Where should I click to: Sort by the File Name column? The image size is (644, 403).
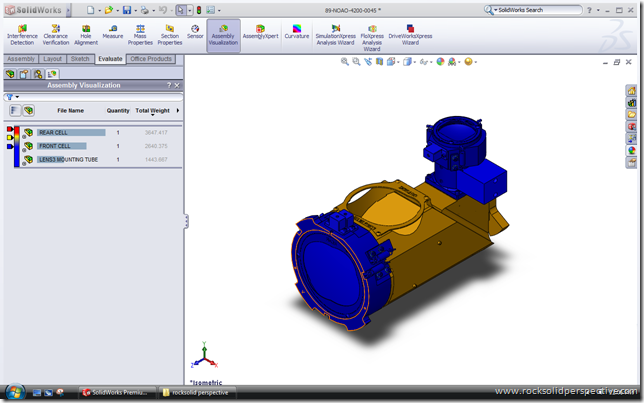(70, 111)
